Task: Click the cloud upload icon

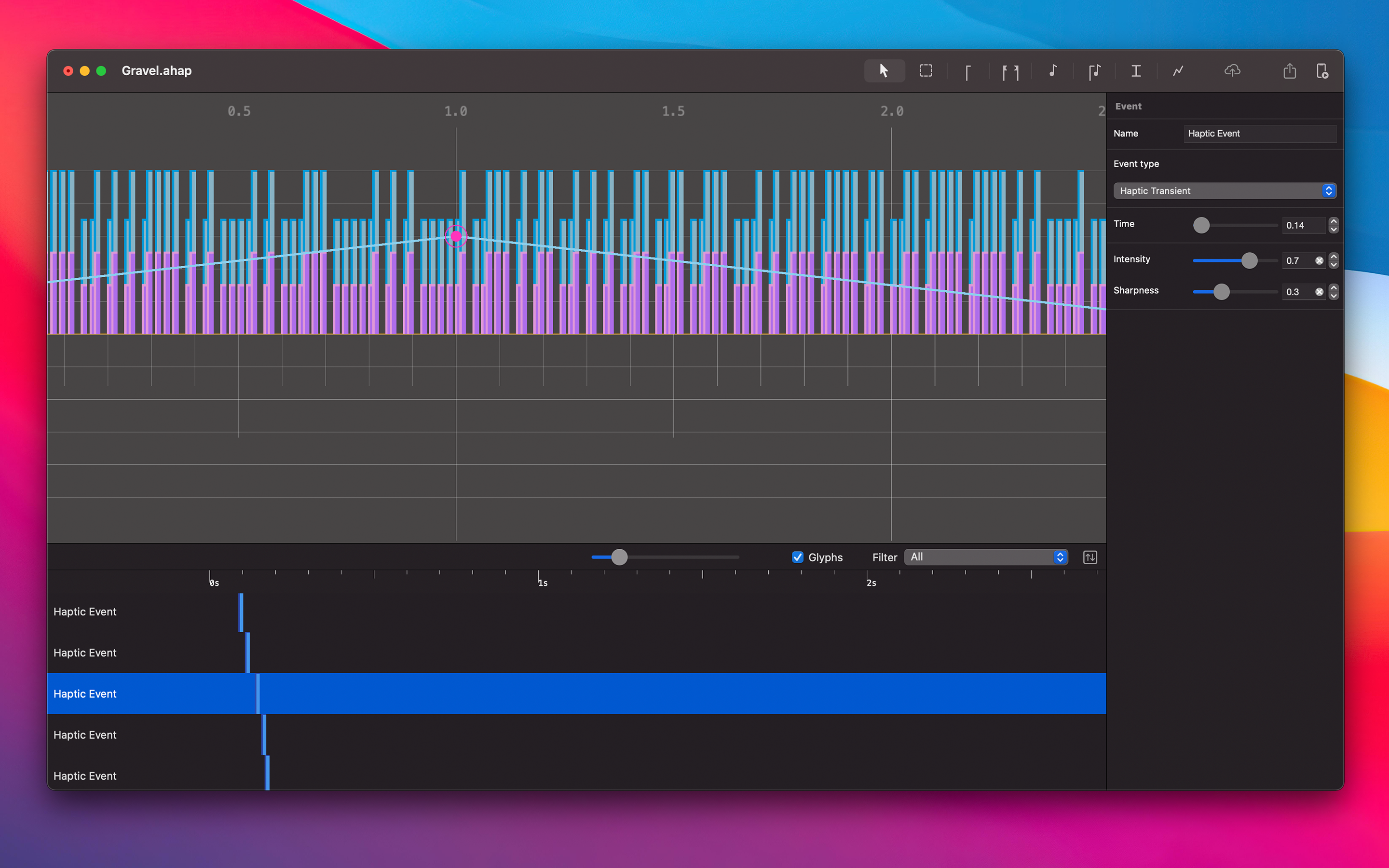Action: coord(1232,70)
